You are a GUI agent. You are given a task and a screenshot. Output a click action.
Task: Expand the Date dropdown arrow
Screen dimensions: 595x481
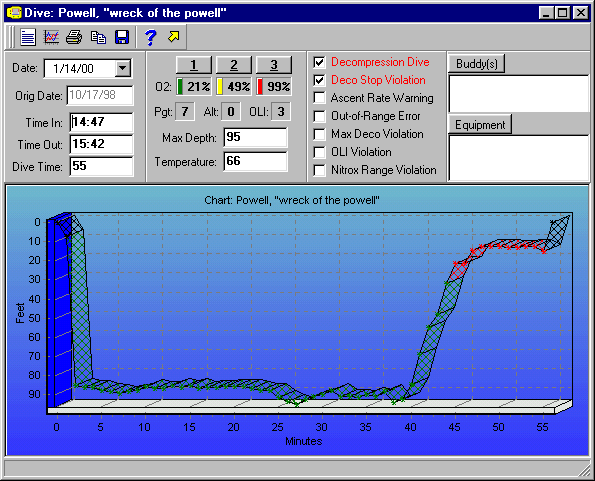(123, 68)
